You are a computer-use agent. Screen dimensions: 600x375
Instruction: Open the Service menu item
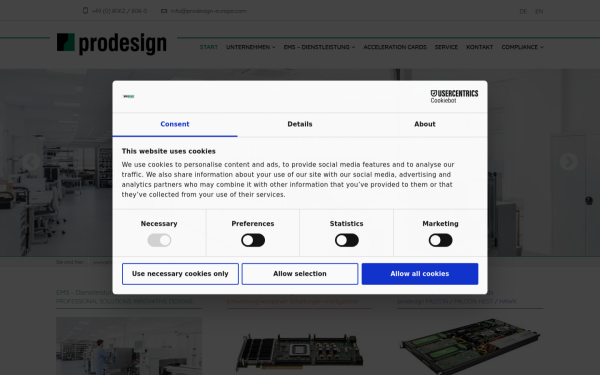(446, 47)
